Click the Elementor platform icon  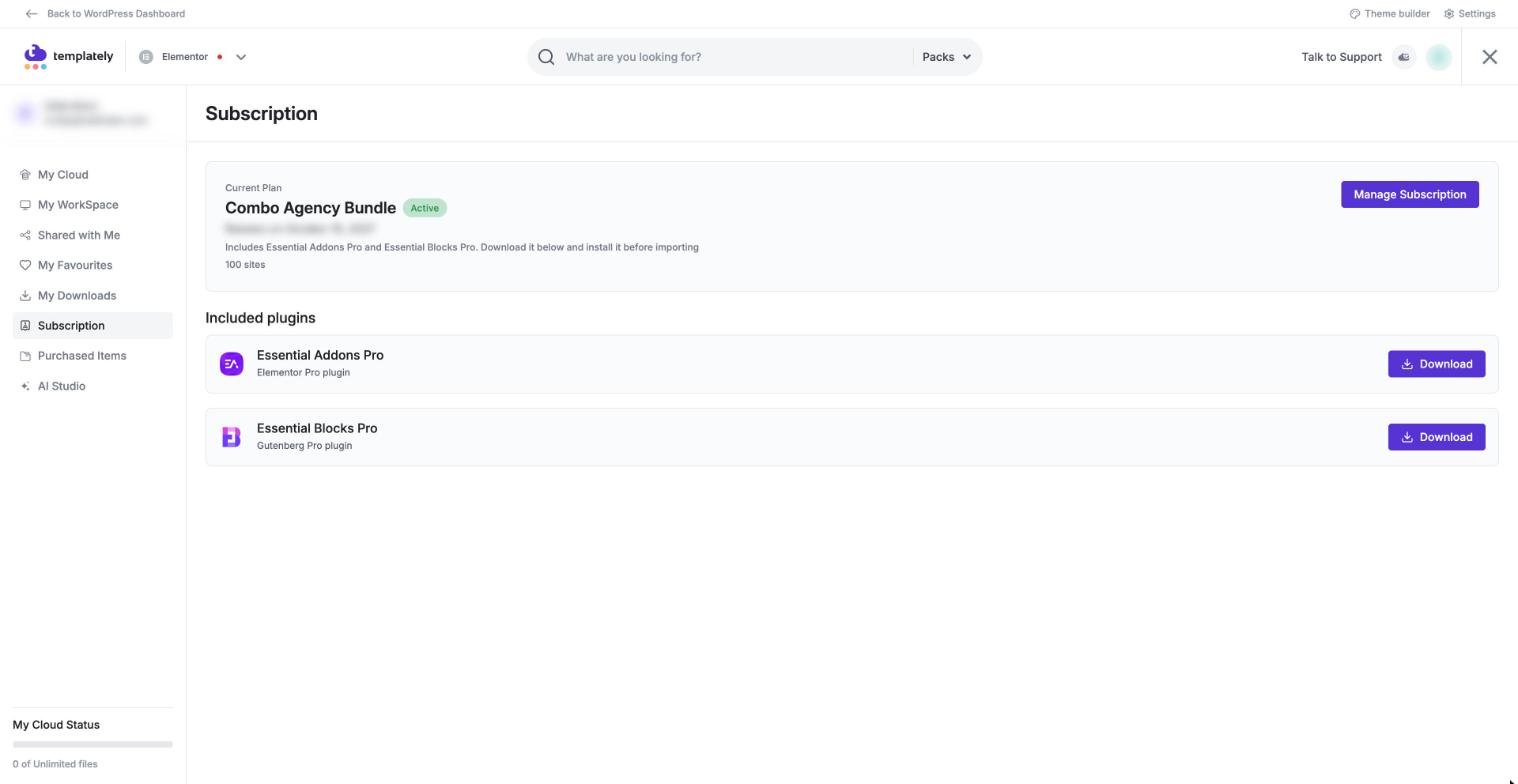(146, 57)
